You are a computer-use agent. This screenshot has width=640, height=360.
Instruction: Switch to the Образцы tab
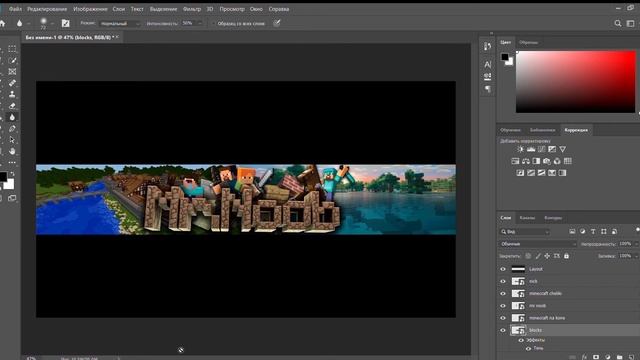(528, 42)
